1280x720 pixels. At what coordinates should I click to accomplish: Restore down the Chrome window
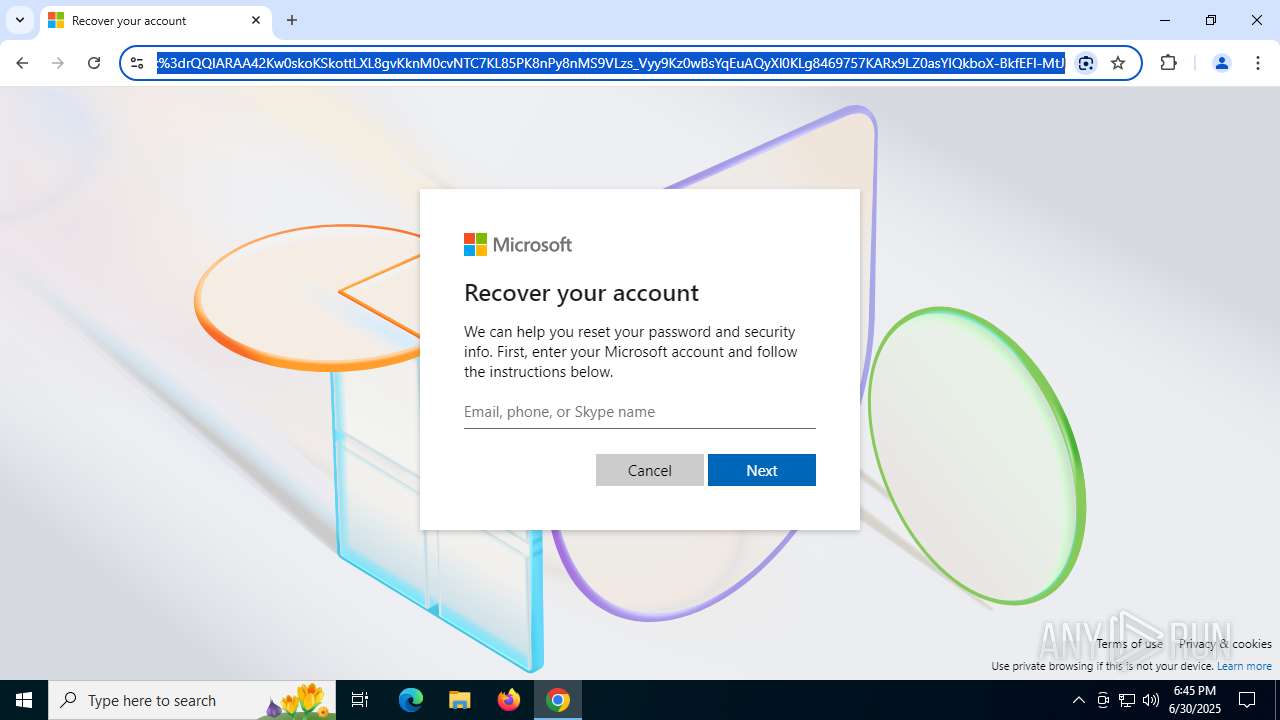tap(1211, 20)
